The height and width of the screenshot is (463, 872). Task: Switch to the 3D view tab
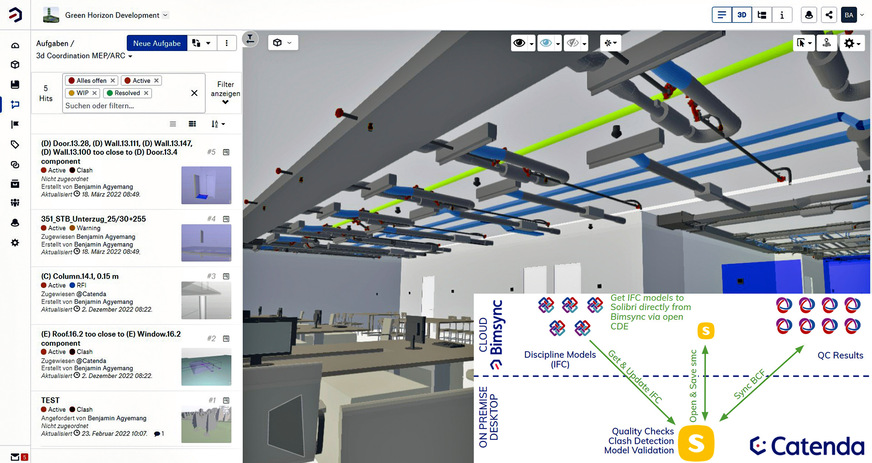[x=742, y=15]
